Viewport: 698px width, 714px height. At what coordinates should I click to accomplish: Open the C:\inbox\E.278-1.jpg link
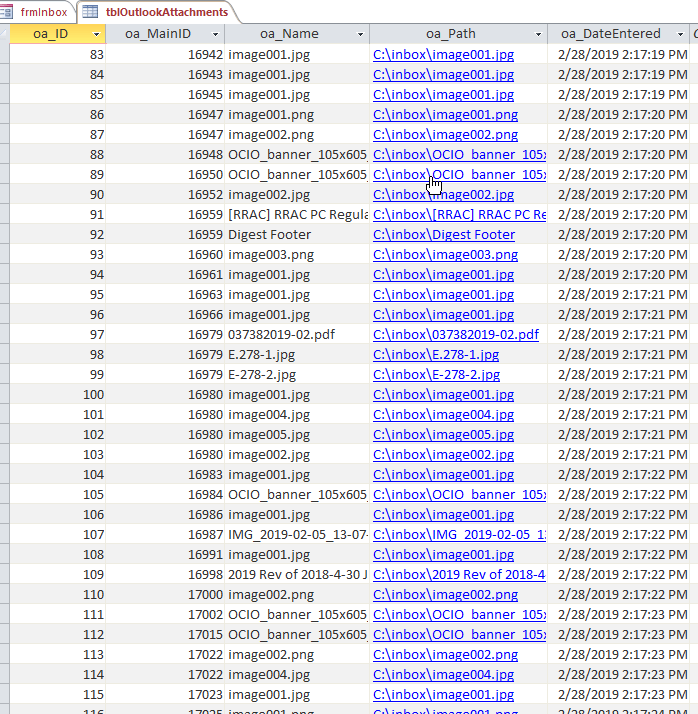coord(436,355)
